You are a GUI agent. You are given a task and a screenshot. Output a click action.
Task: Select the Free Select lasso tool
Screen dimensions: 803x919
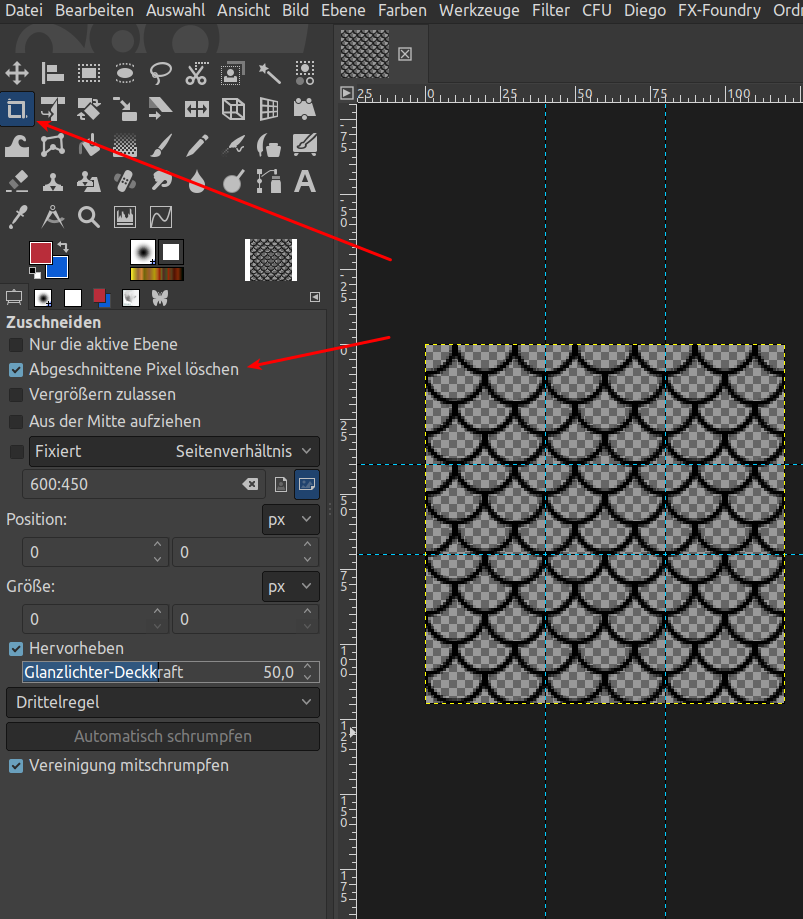(x=161, y=72)
